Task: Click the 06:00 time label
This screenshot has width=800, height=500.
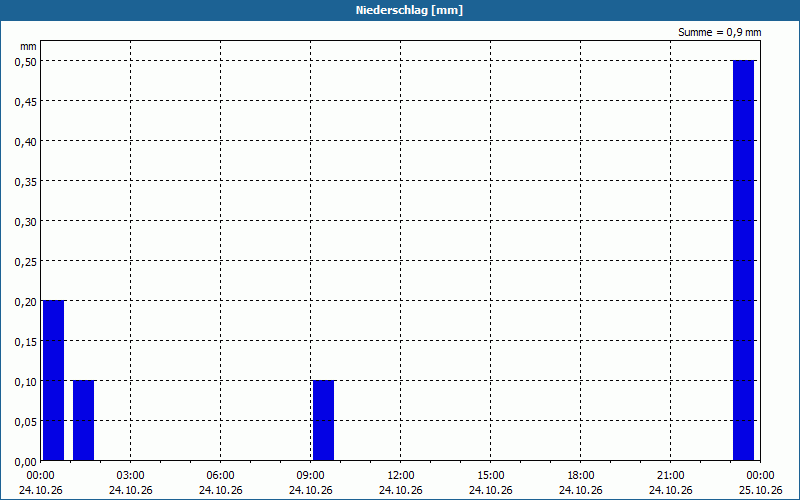Action: [220, 476]
